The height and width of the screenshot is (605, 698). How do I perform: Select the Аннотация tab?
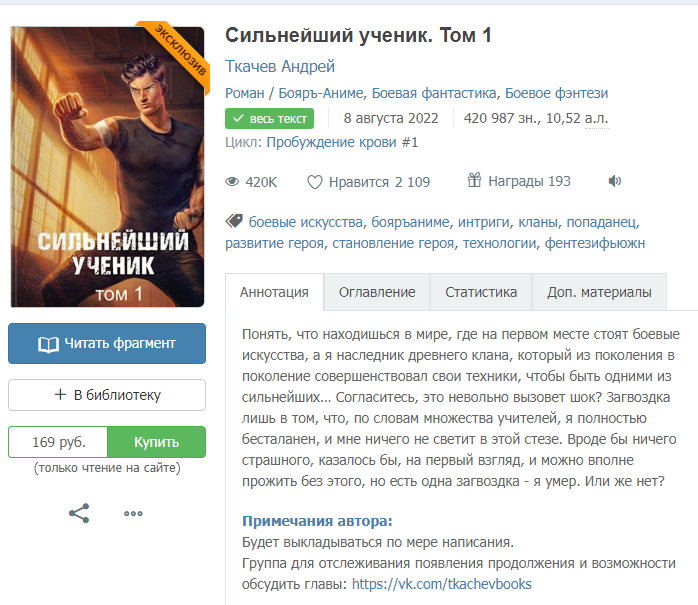point(274,292)
